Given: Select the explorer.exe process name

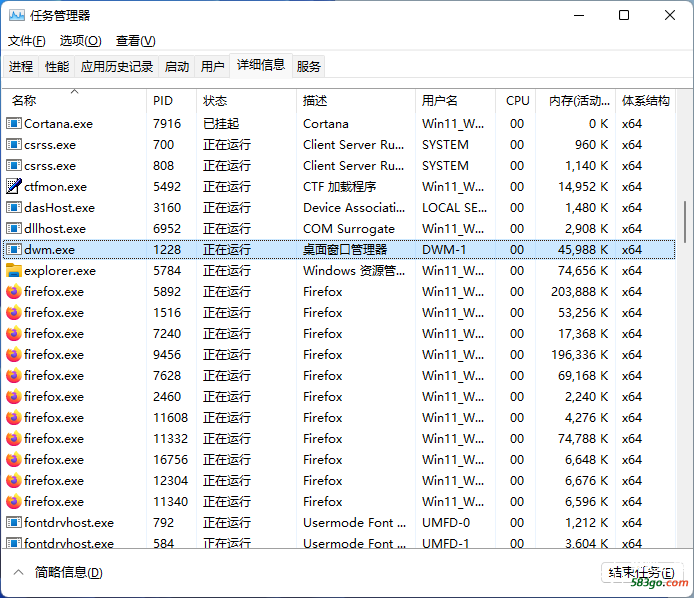Looking at the screenshot, I should 60,270.
